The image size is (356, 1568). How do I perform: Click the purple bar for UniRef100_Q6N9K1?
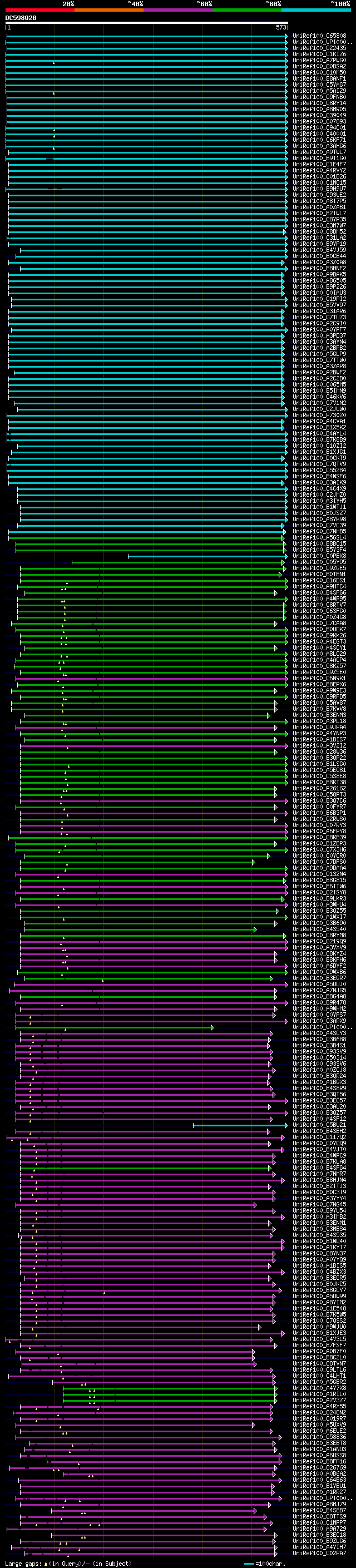(152, 679)
